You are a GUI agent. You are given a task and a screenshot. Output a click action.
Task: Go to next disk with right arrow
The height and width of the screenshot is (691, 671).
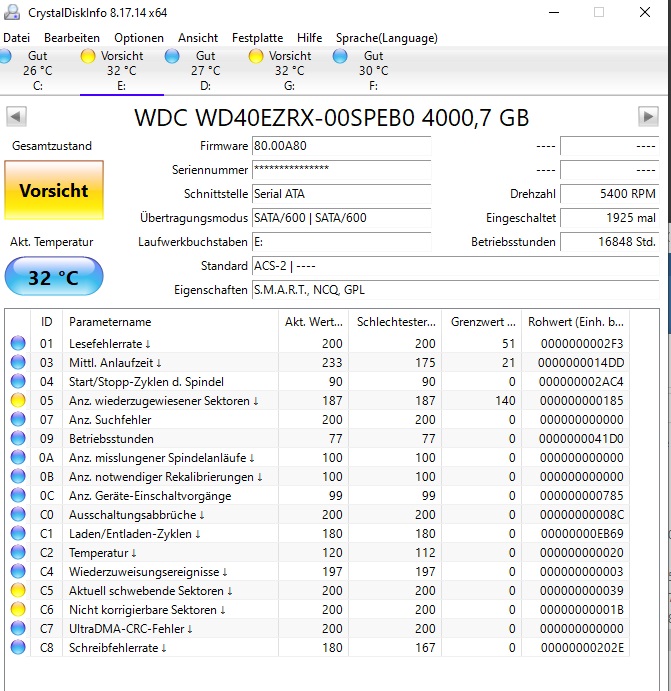pos(648,117)
